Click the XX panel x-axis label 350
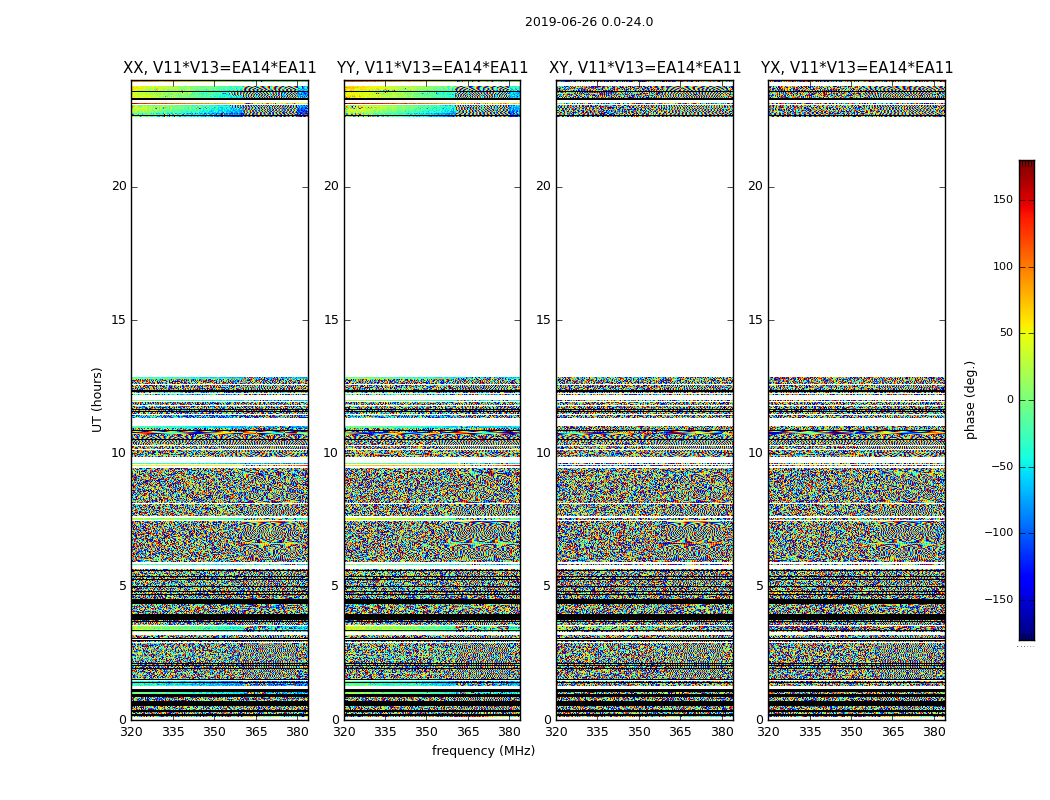This screenshot has width=1050, height=800. click(x=214, y=732)
